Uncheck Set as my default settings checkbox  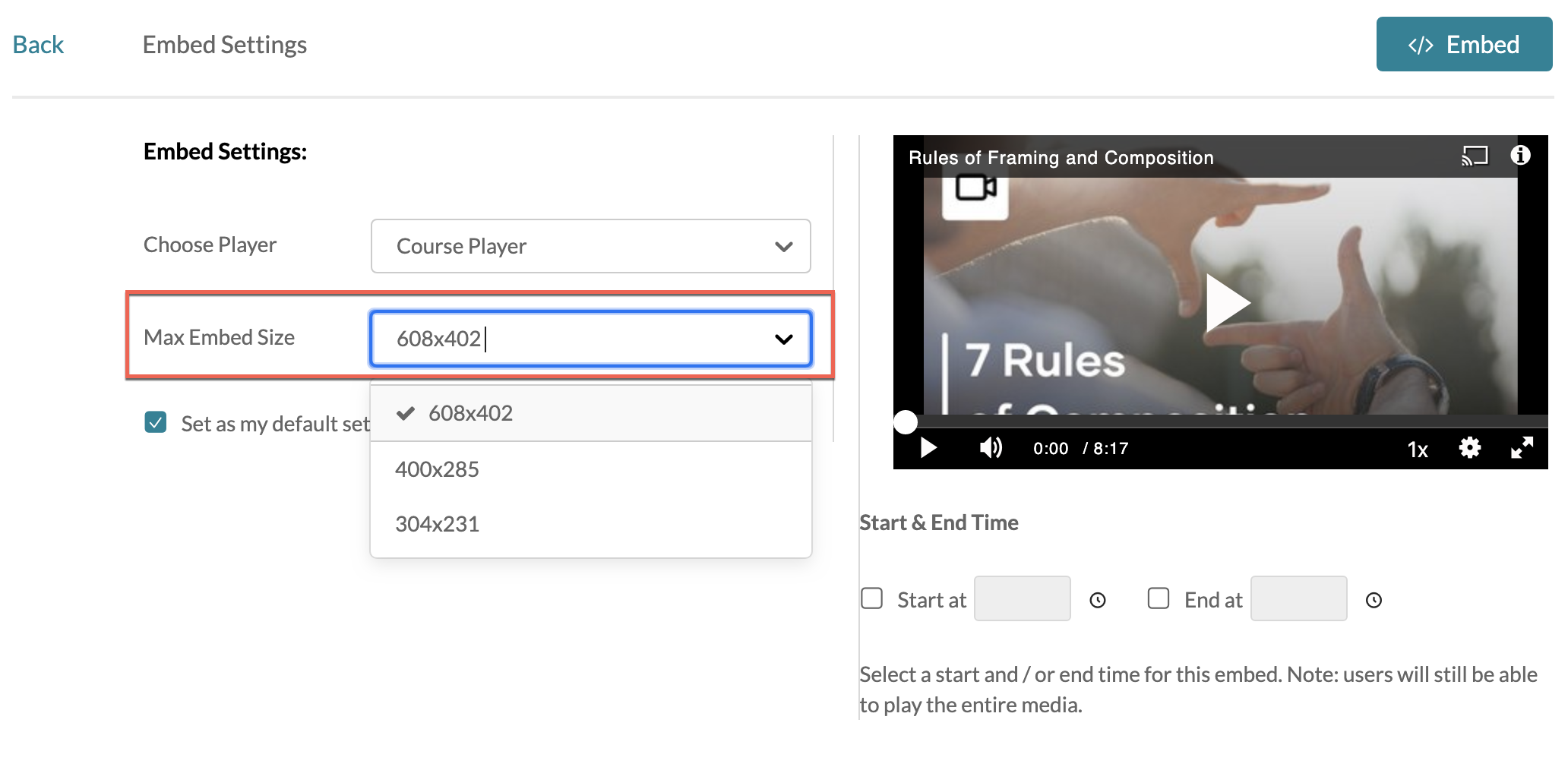pyautogui.click(x=156, y=422)
